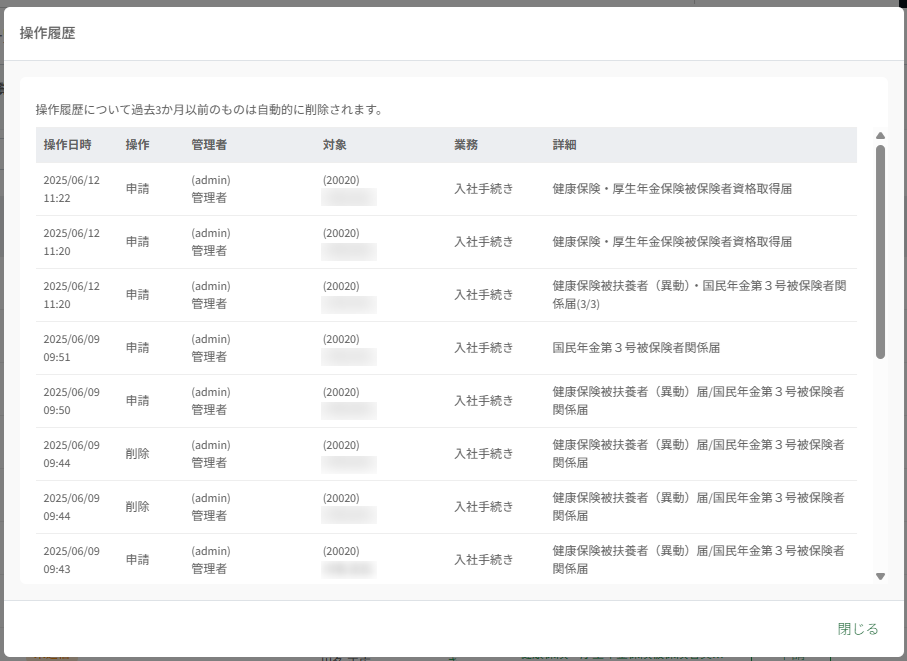The image size is (907, 661).
Task: Select the 2025/06/12 11:22 history row
Action: coord(446,189)
